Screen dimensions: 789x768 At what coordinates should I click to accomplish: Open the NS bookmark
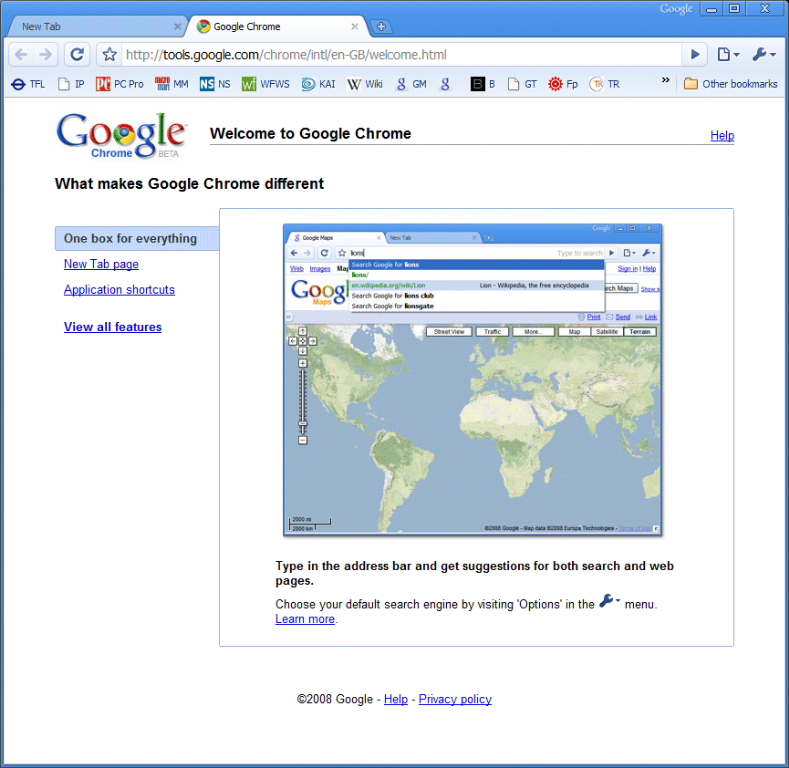pos(215,84)
